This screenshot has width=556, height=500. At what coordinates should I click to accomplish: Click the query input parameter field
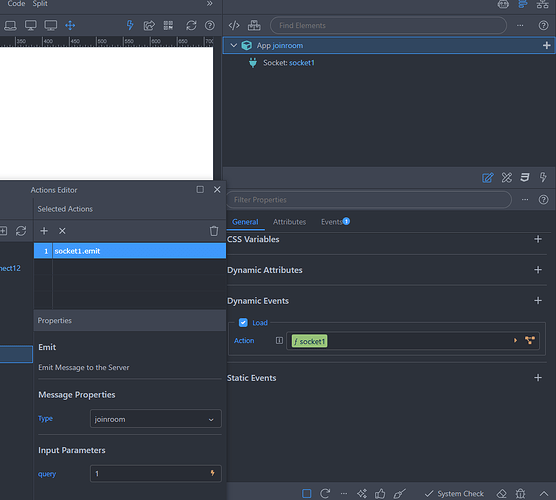point(156,473)
